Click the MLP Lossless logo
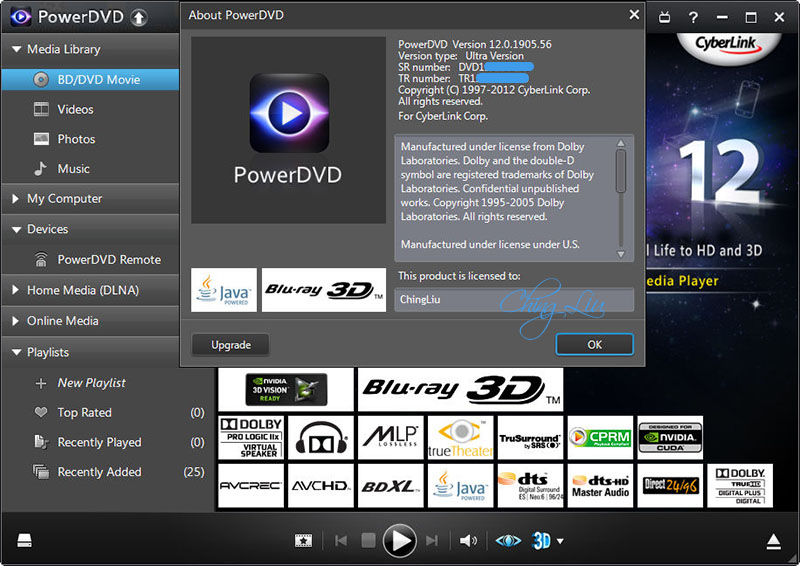800x566 pixels. click(x=391, y=438)
